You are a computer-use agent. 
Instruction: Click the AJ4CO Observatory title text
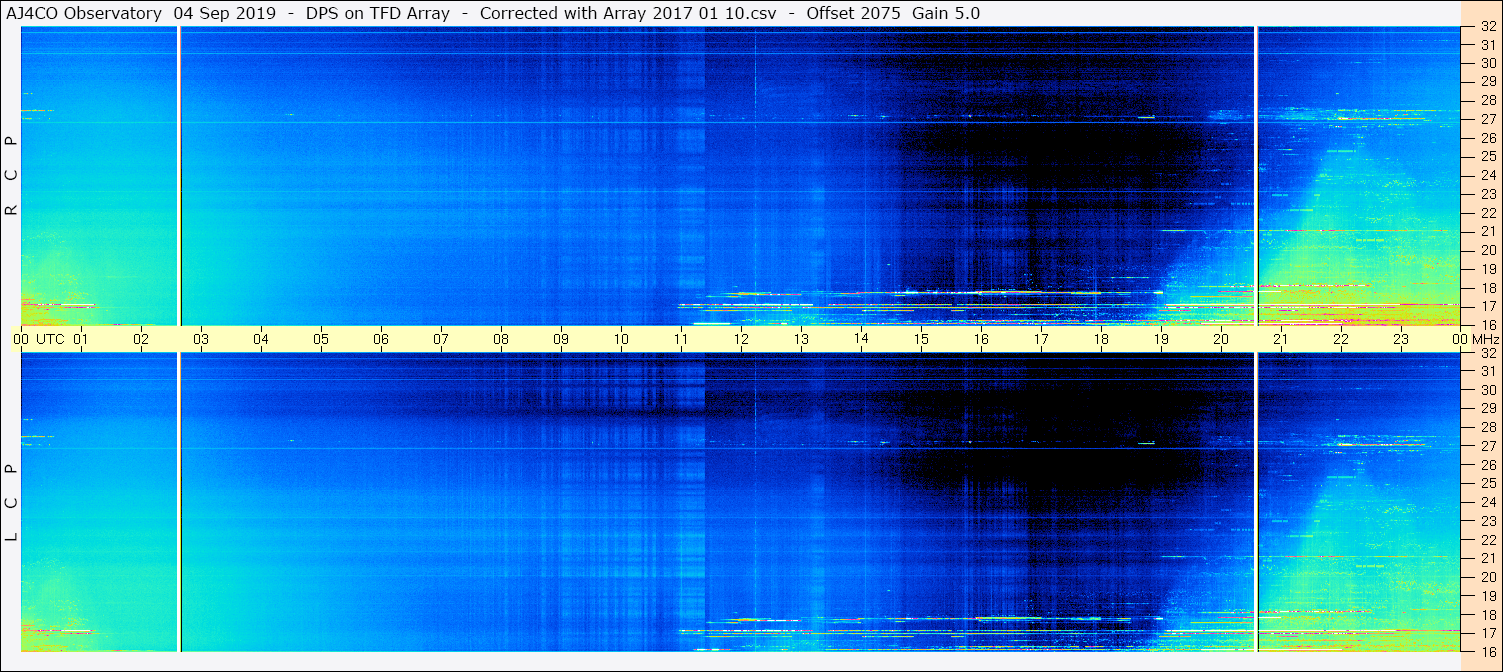tap(84, 13)
